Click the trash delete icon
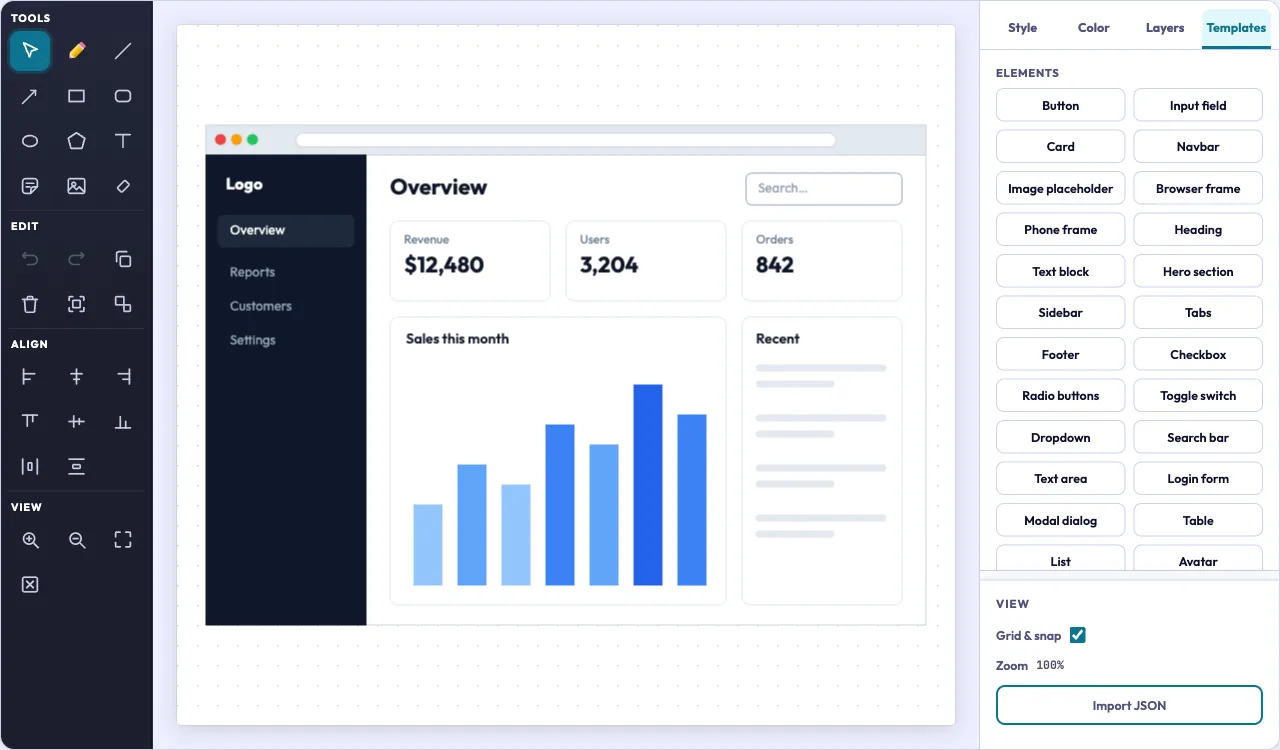Viewport: 1280px width, 750px height. pos(30,304)
